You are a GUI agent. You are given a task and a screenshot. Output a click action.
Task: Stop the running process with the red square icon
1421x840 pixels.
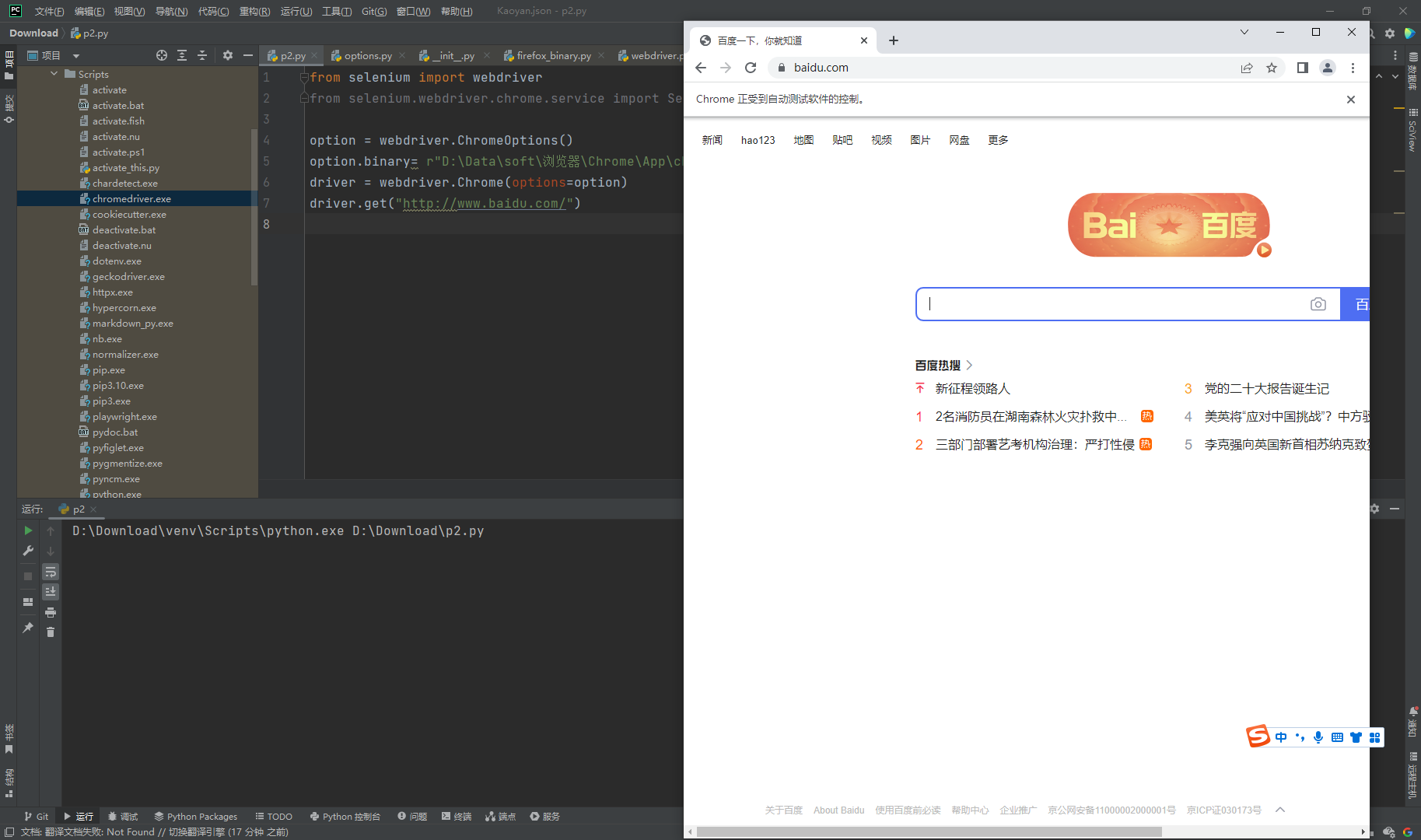(28, 576)
